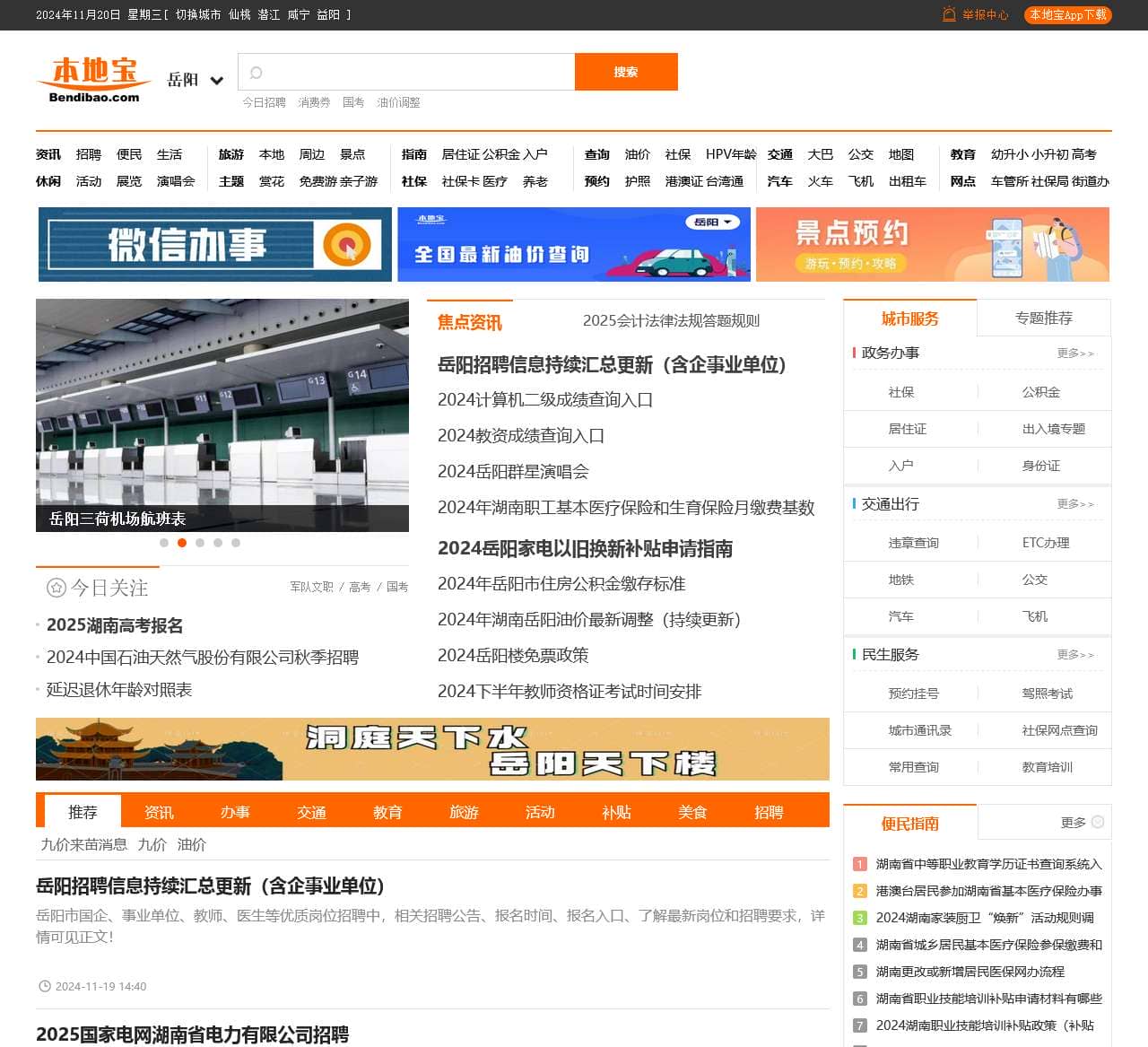Open the 社保卡 navigation link
This screenshot has height=1047, width=1148.
(x=460, y=181)
